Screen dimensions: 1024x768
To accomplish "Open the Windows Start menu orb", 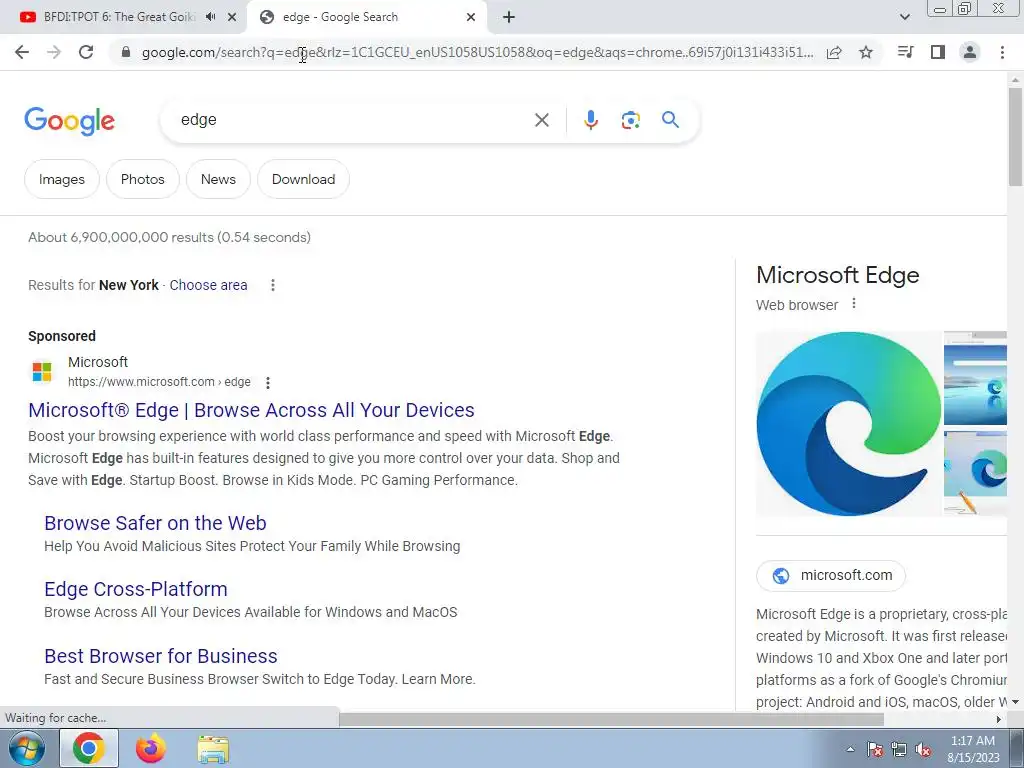I will click(x=27, y=748).
